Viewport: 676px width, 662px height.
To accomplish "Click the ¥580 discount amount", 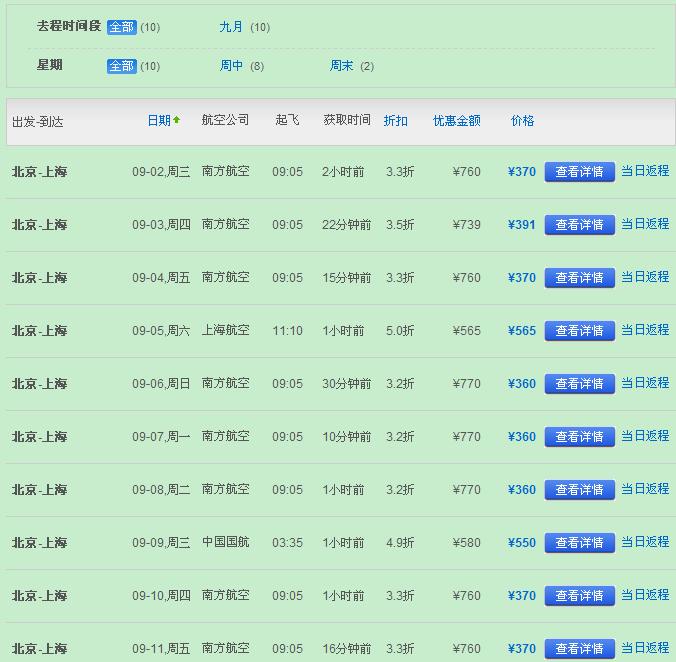I will [x=466, y=543].
